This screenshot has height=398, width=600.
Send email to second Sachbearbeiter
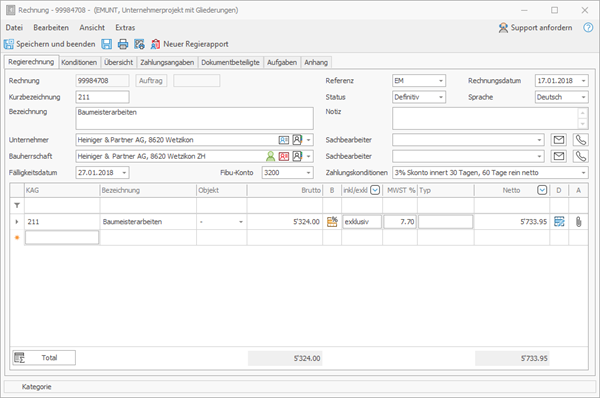click(559, 156)
